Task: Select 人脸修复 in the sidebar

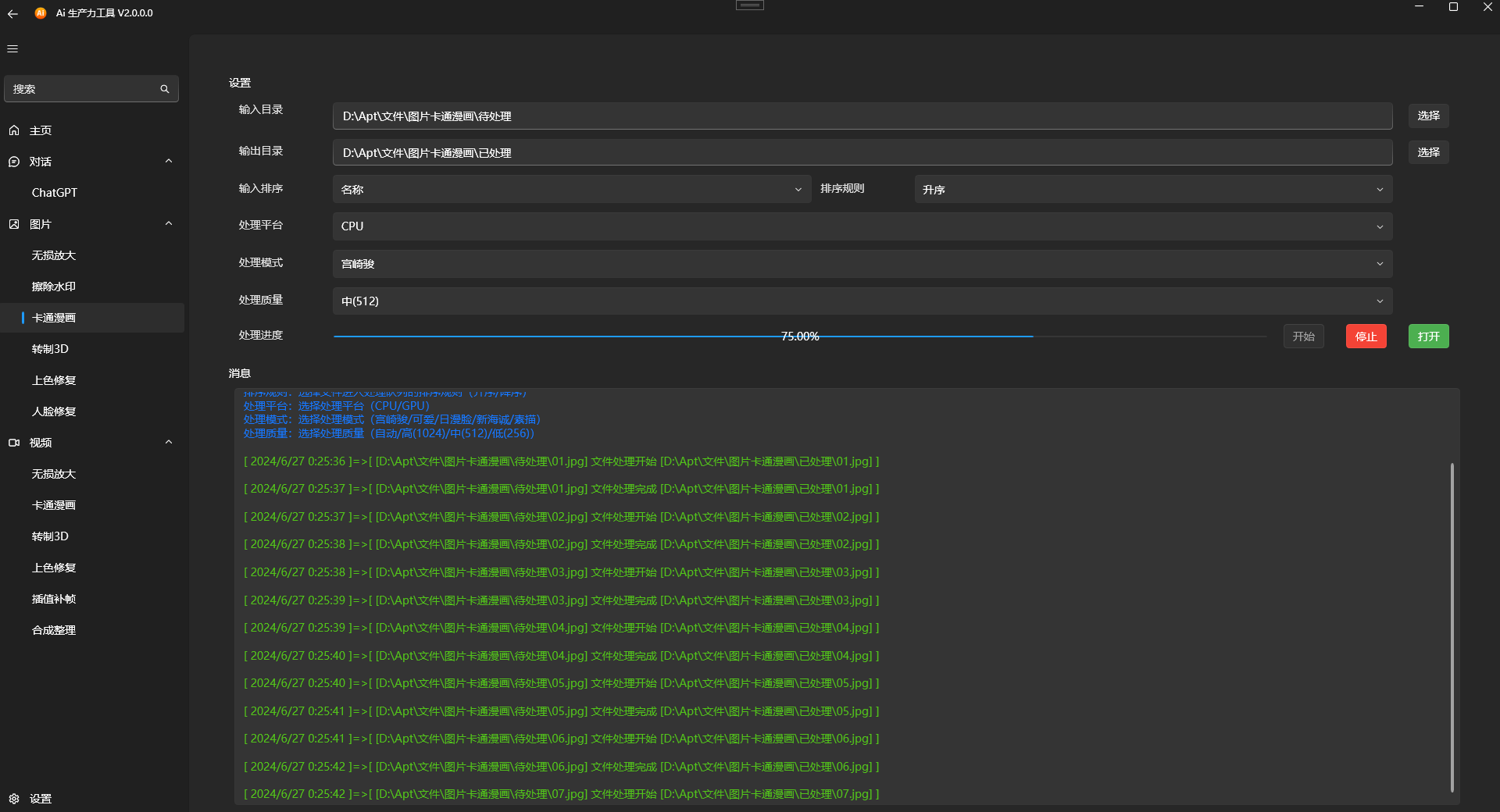Action: coord(92,411)
